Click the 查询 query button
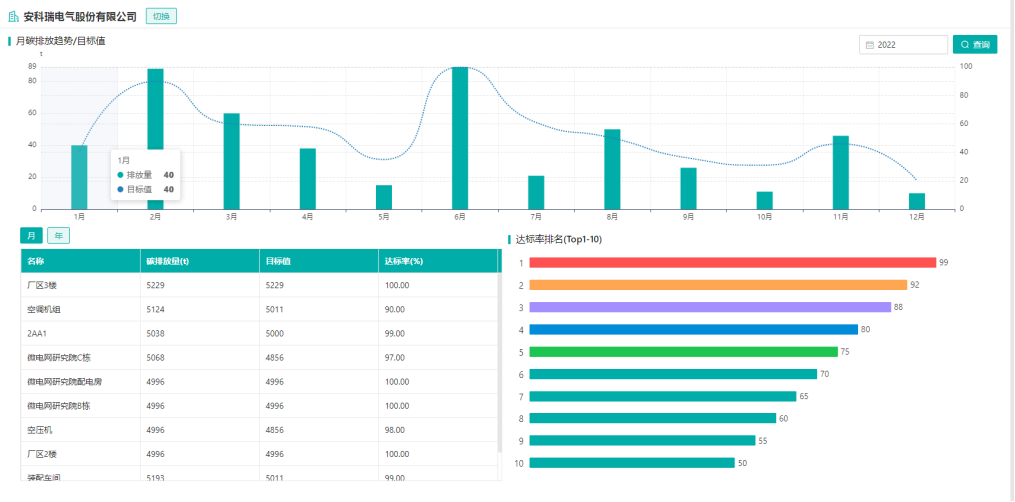Image resolution: width=1015 pixels, height=502 pixels. [975, 45]
